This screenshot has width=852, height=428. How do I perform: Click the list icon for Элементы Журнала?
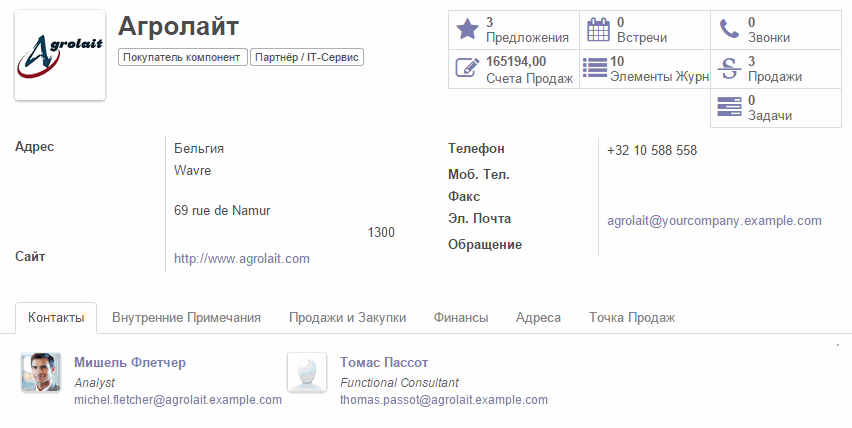(595, 68)
